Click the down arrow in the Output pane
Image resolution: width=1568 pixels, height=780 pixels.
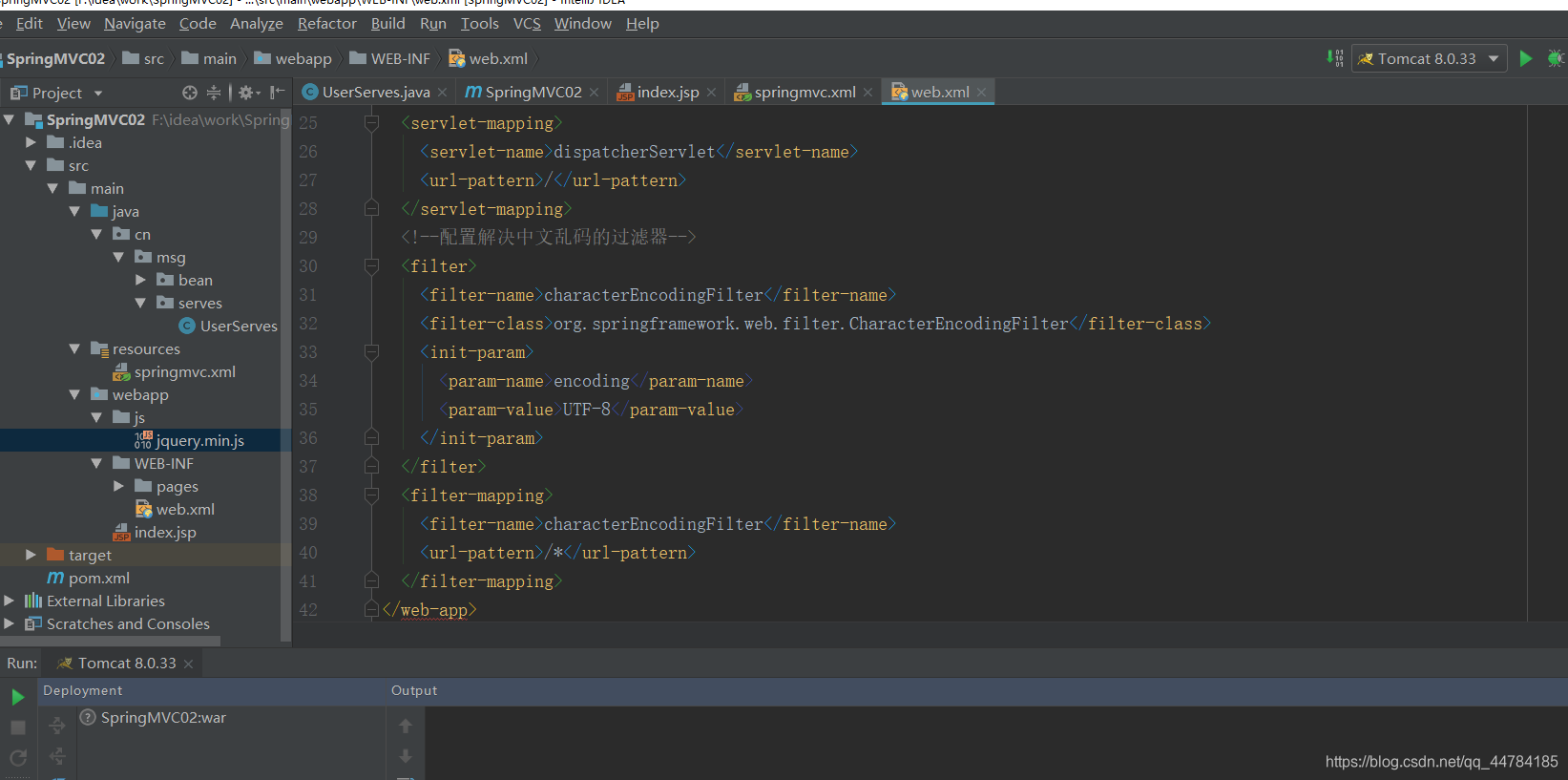click(x=406, y=756)
